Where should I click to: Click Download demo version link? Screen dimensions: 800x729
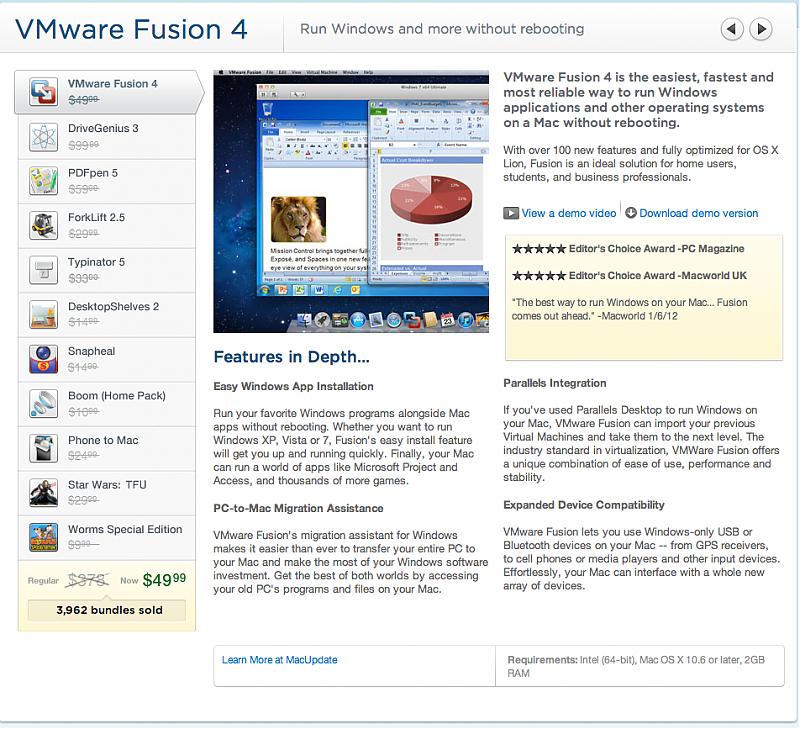[698, 213]
